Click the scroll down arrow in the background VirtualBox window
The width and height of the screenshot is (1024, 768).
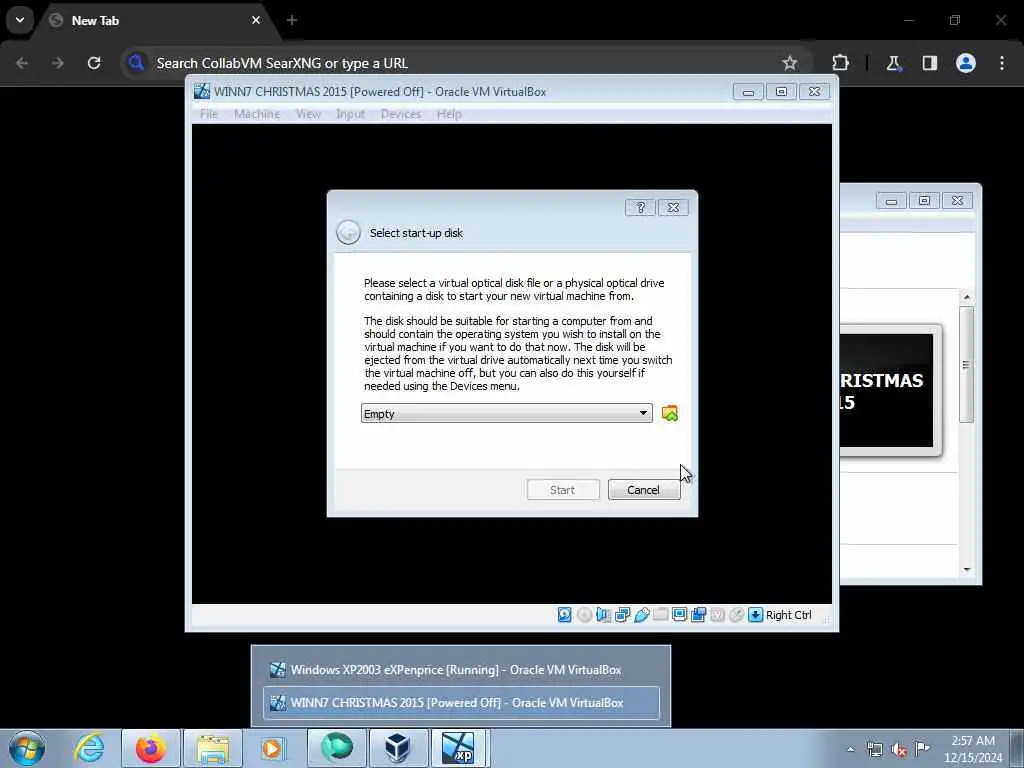tap(967, 569)
